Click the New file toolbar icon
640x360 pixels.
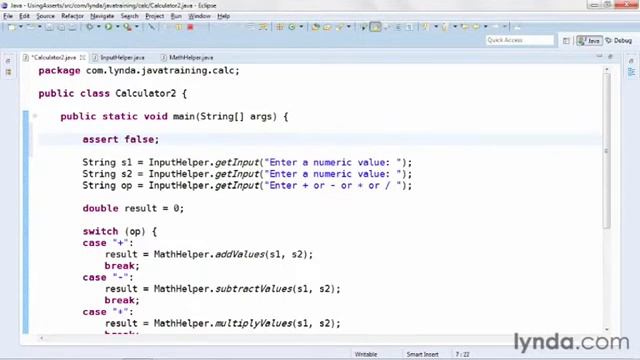[12, 27]
